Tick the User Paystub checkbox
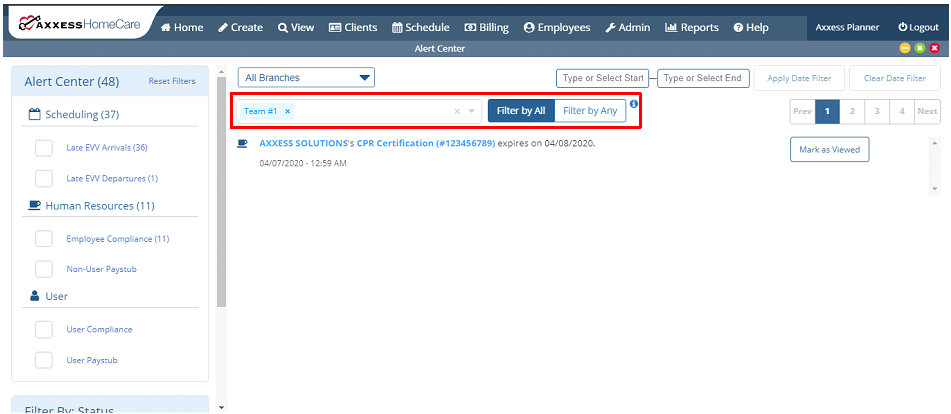Viewport: 951px width, 414px height. click(x=44, y=360)
